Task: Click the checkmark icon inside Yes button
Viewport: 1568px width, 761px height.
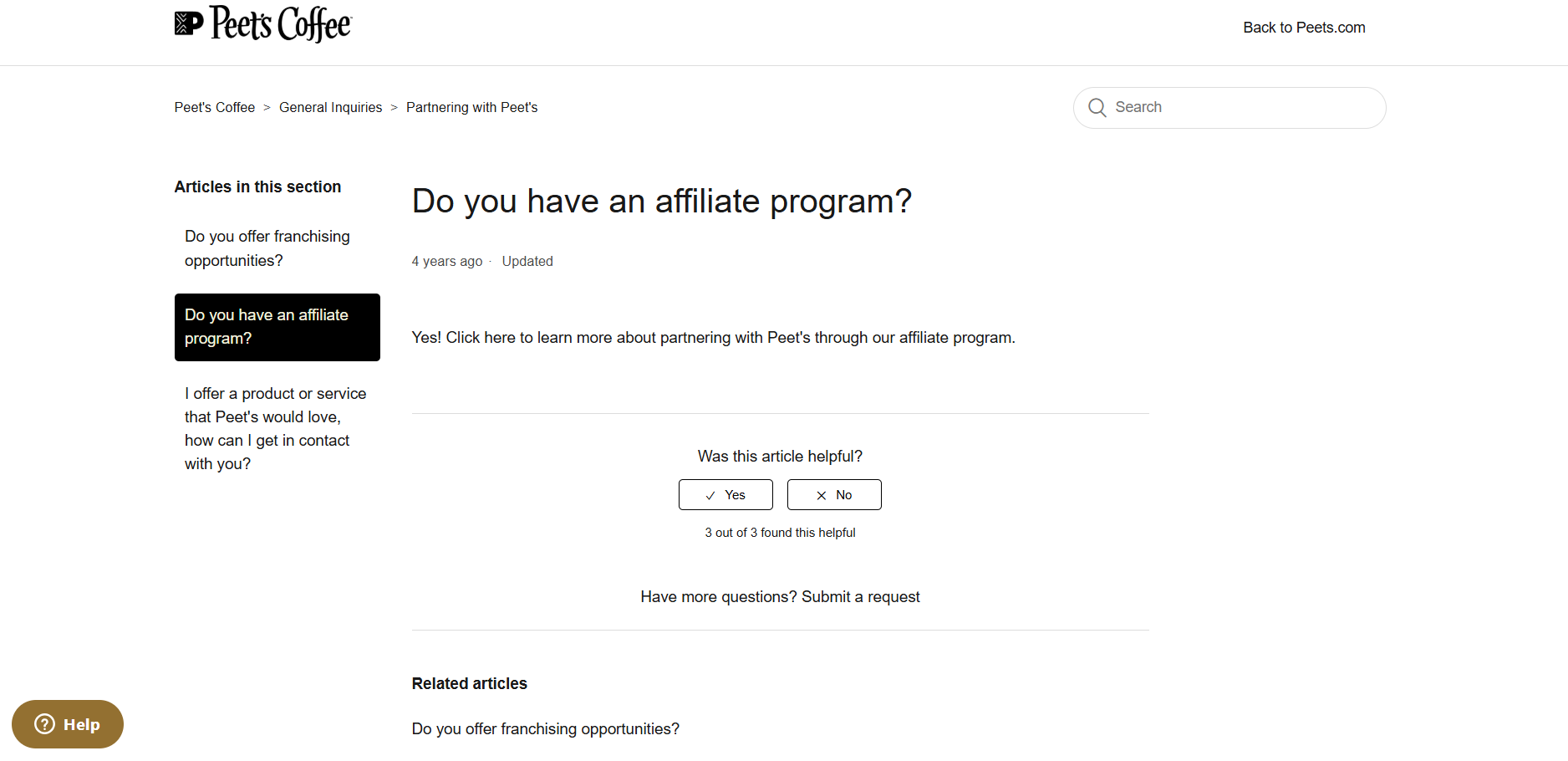Action: [710, 495]
